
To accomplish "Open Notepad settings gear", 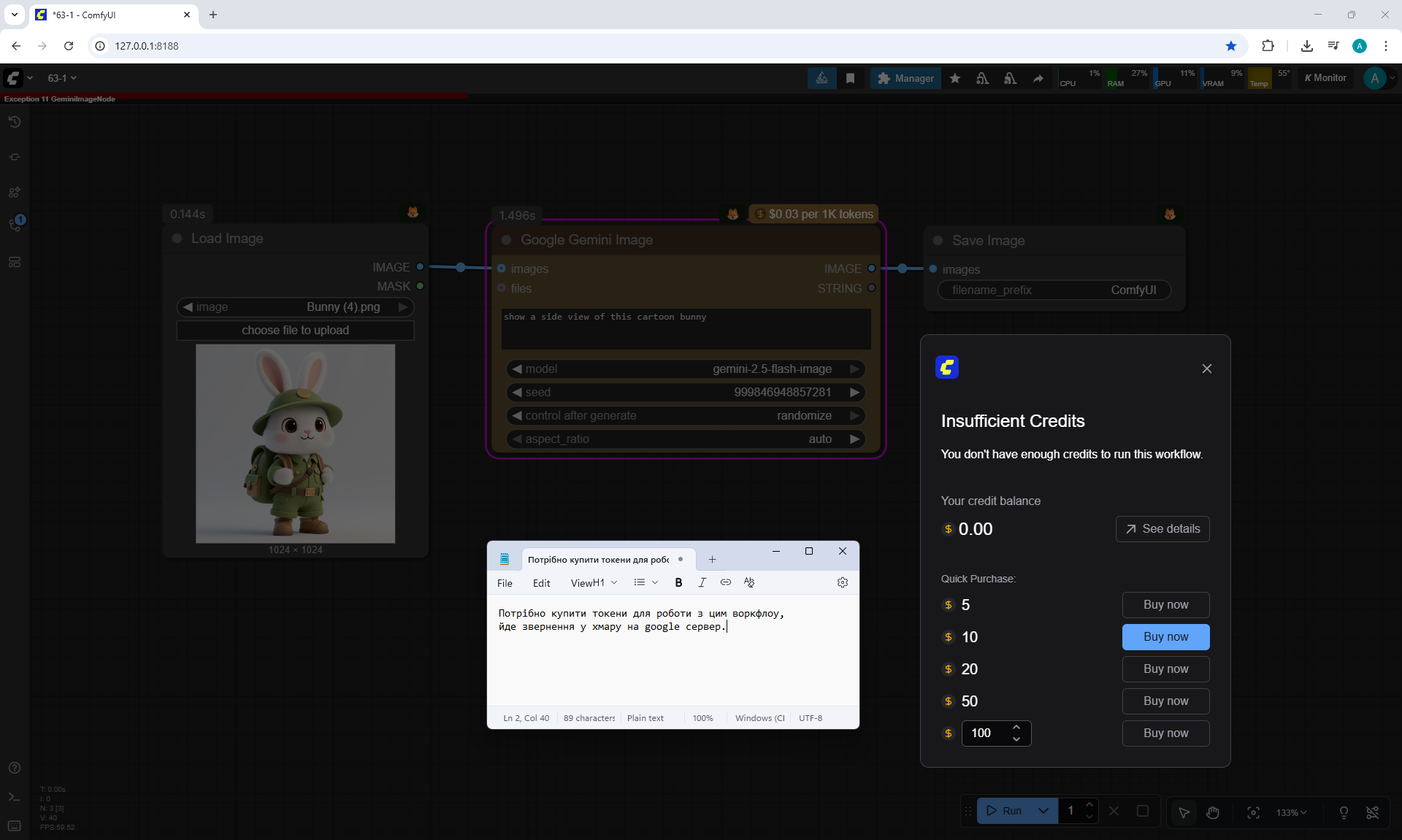I will 843,582.
